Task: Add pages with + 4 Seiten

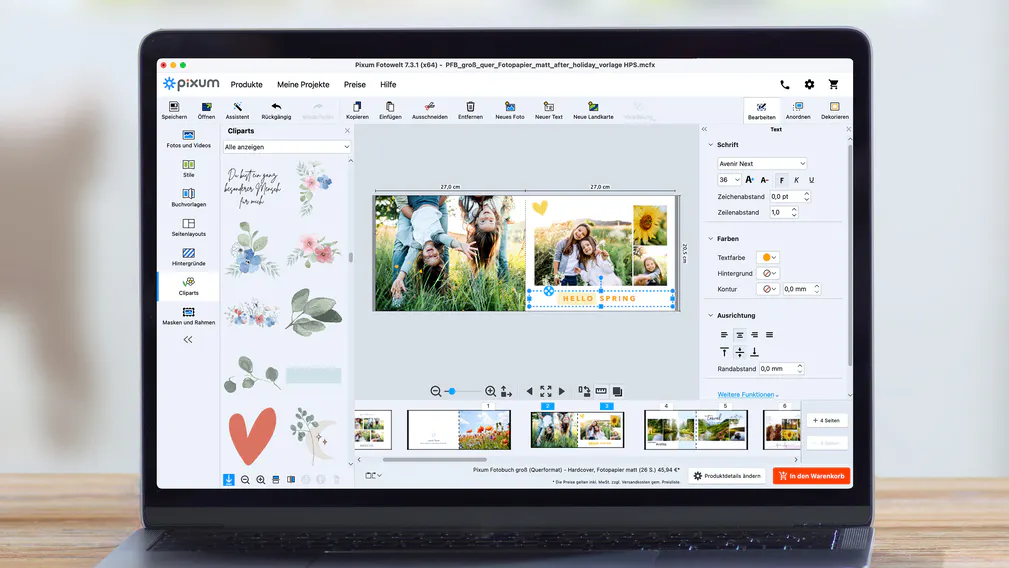Action: pyautogui.click(x=827, y=421)
